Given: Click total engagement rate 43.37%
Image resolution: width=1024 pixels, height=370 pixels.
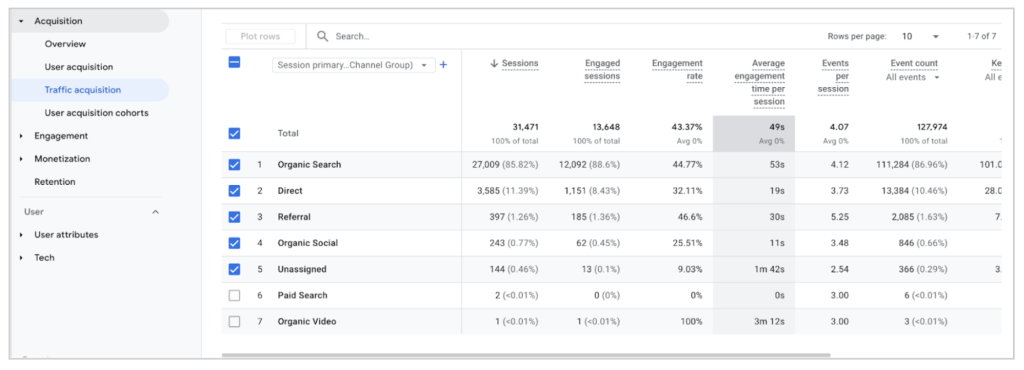Looking at the screenshot, I should 688,127.
